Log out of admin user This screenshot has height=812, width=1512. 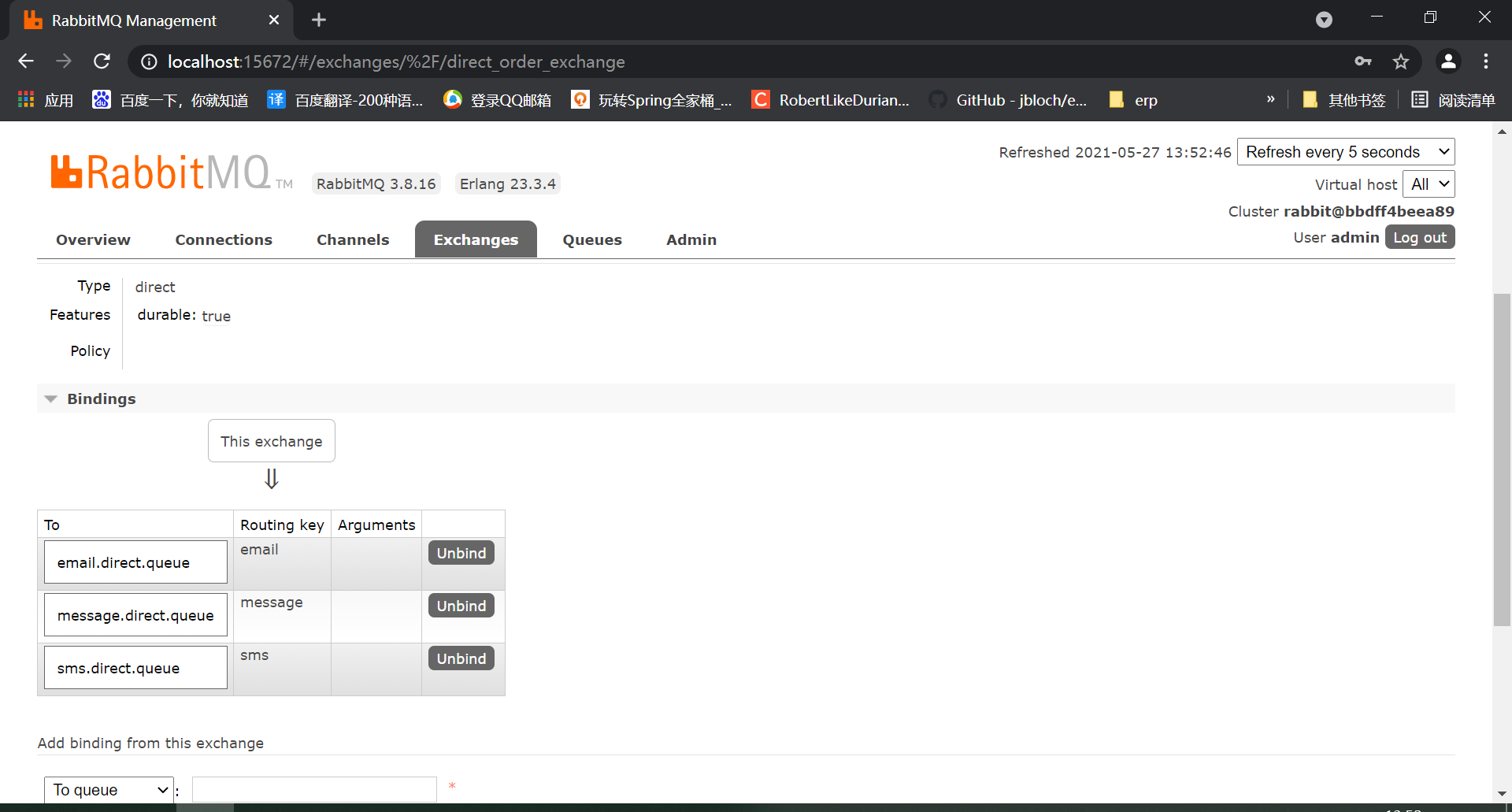[x=1420, y=237]
